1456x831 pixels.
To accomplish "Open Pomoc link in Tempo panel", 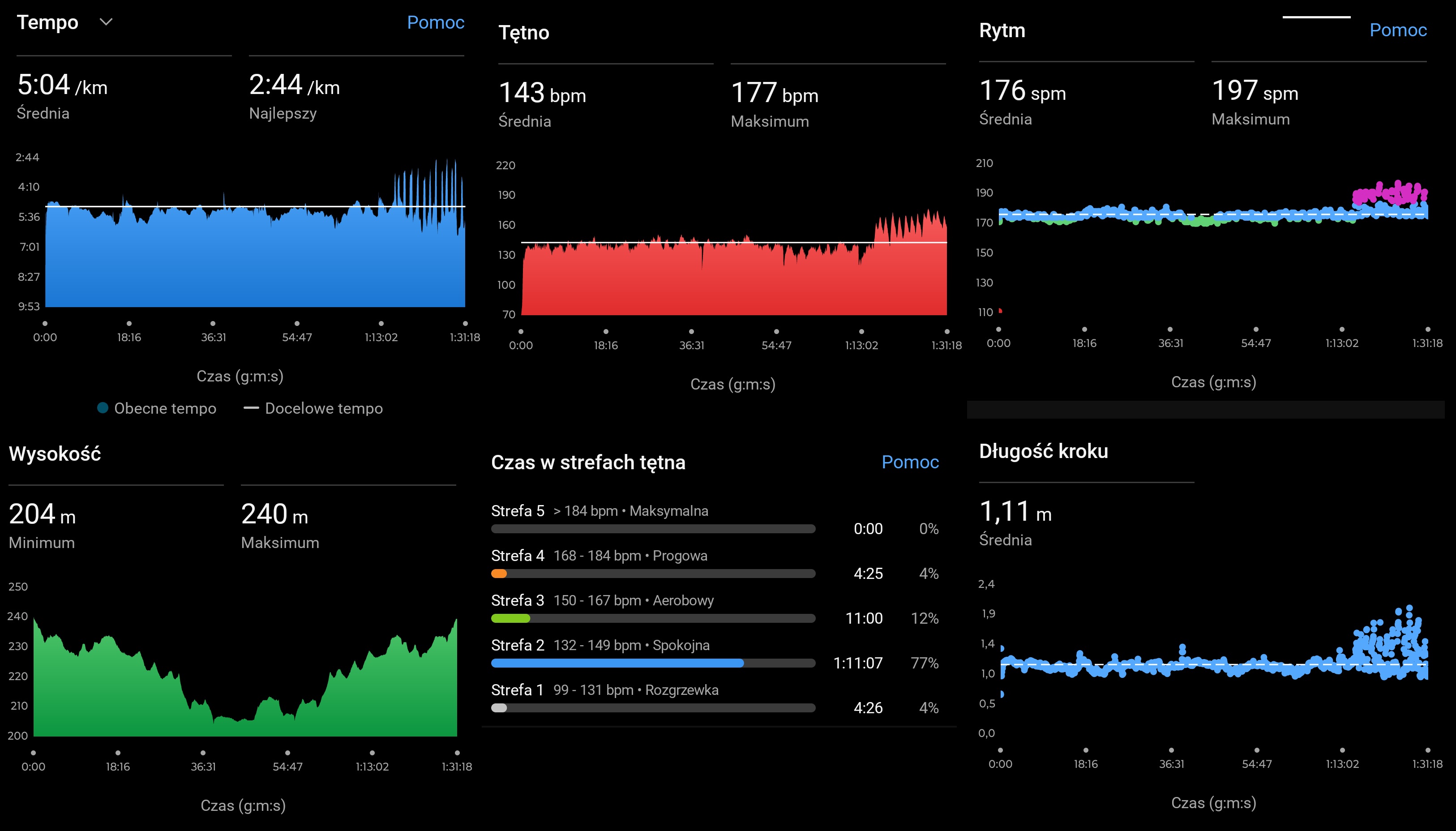I will coord(435,22).
